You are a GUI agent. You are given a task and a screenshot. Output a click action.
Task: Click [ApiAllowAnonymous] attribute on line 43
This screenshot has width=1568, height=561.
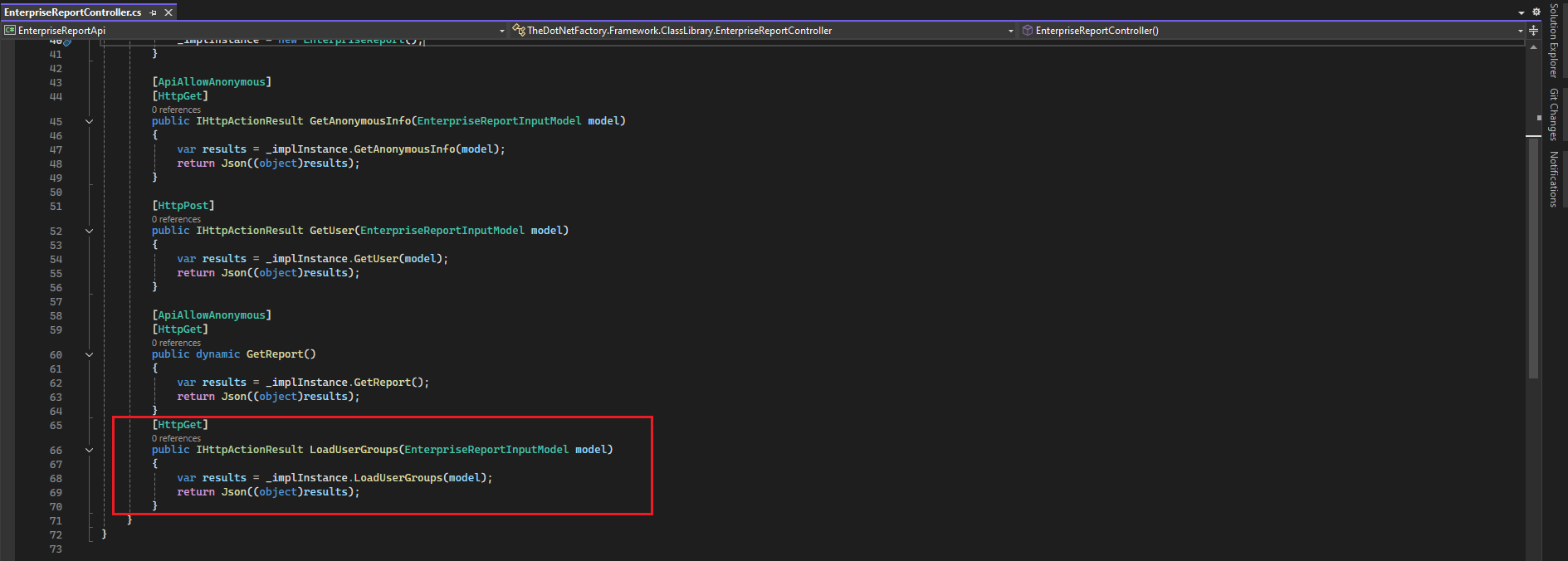(x=212, y=82)
